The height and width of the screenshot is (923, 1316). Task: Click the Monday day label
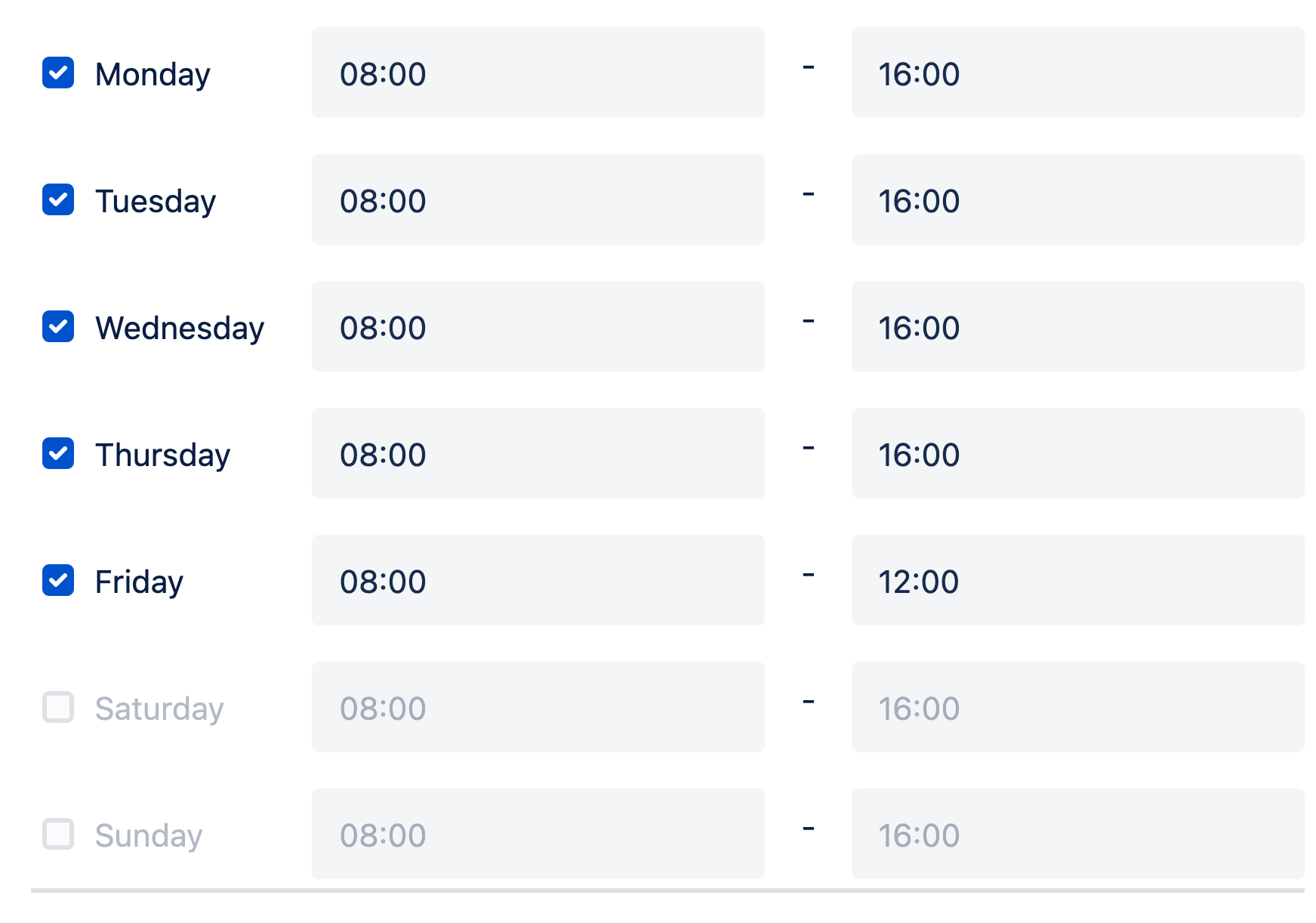pos(153,75)
